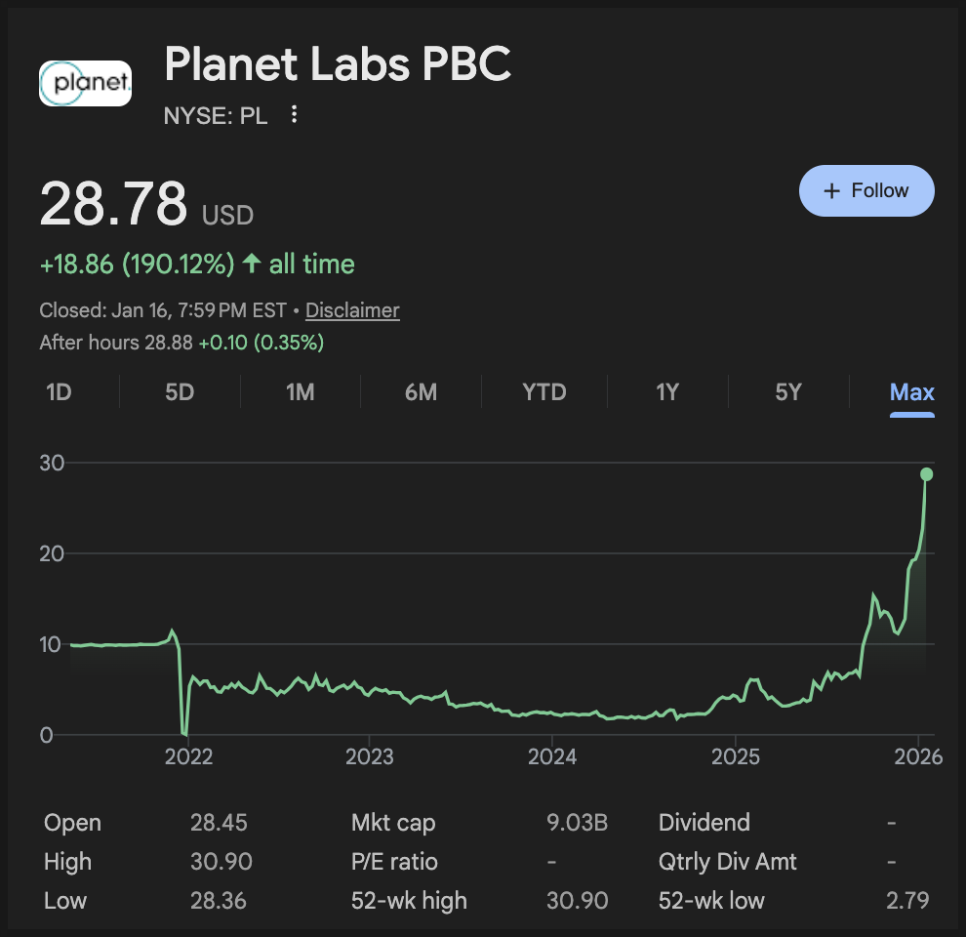Show the 5Y chart range
Image resolution: width=966 pixels, height=937 pixels.
pyautogui.click(x=788, y=392)
